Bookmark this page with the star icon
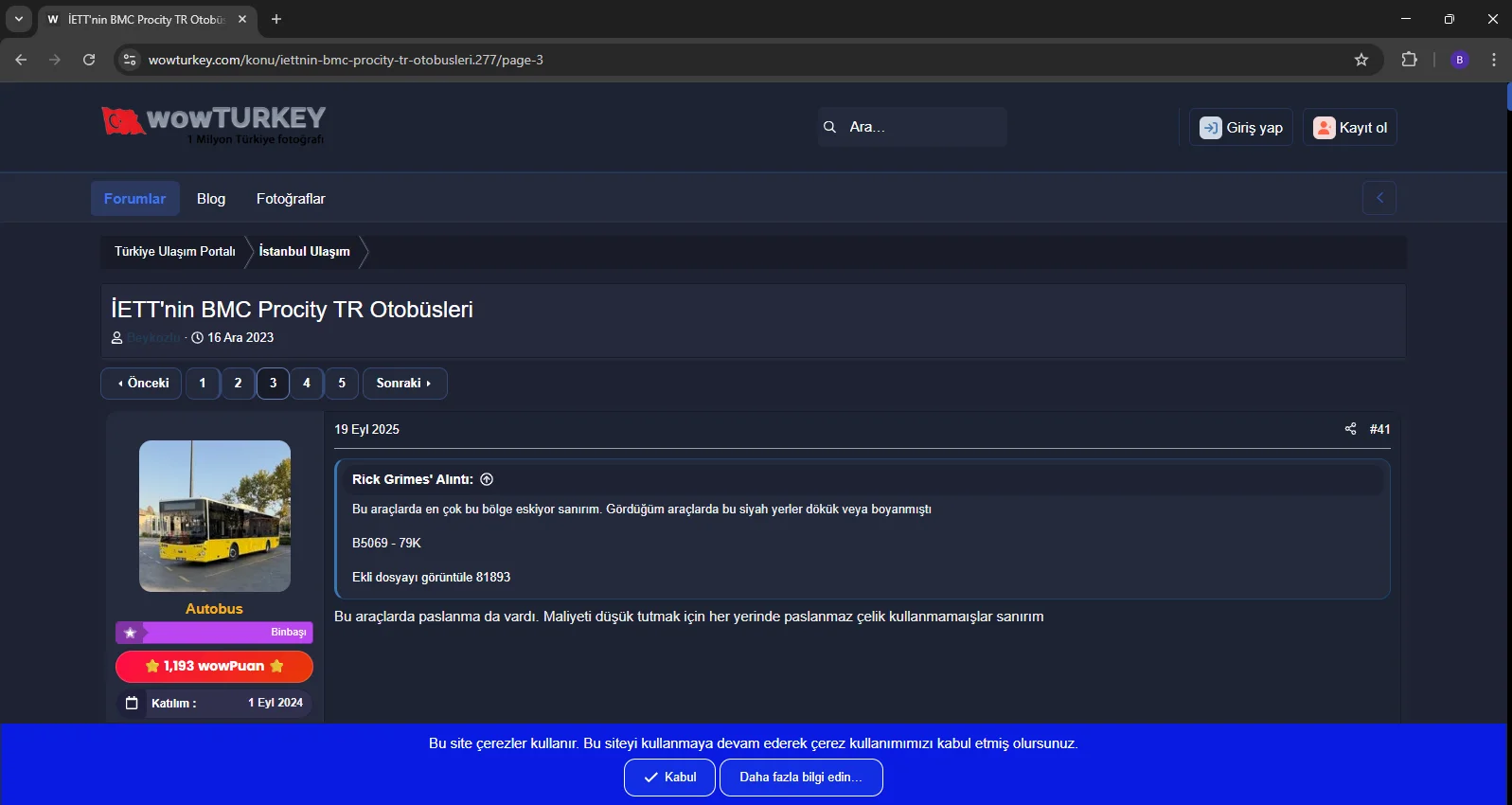The height and width of the screenshot is (805, 1512). pyautogui.click(x=1361, y=60)
